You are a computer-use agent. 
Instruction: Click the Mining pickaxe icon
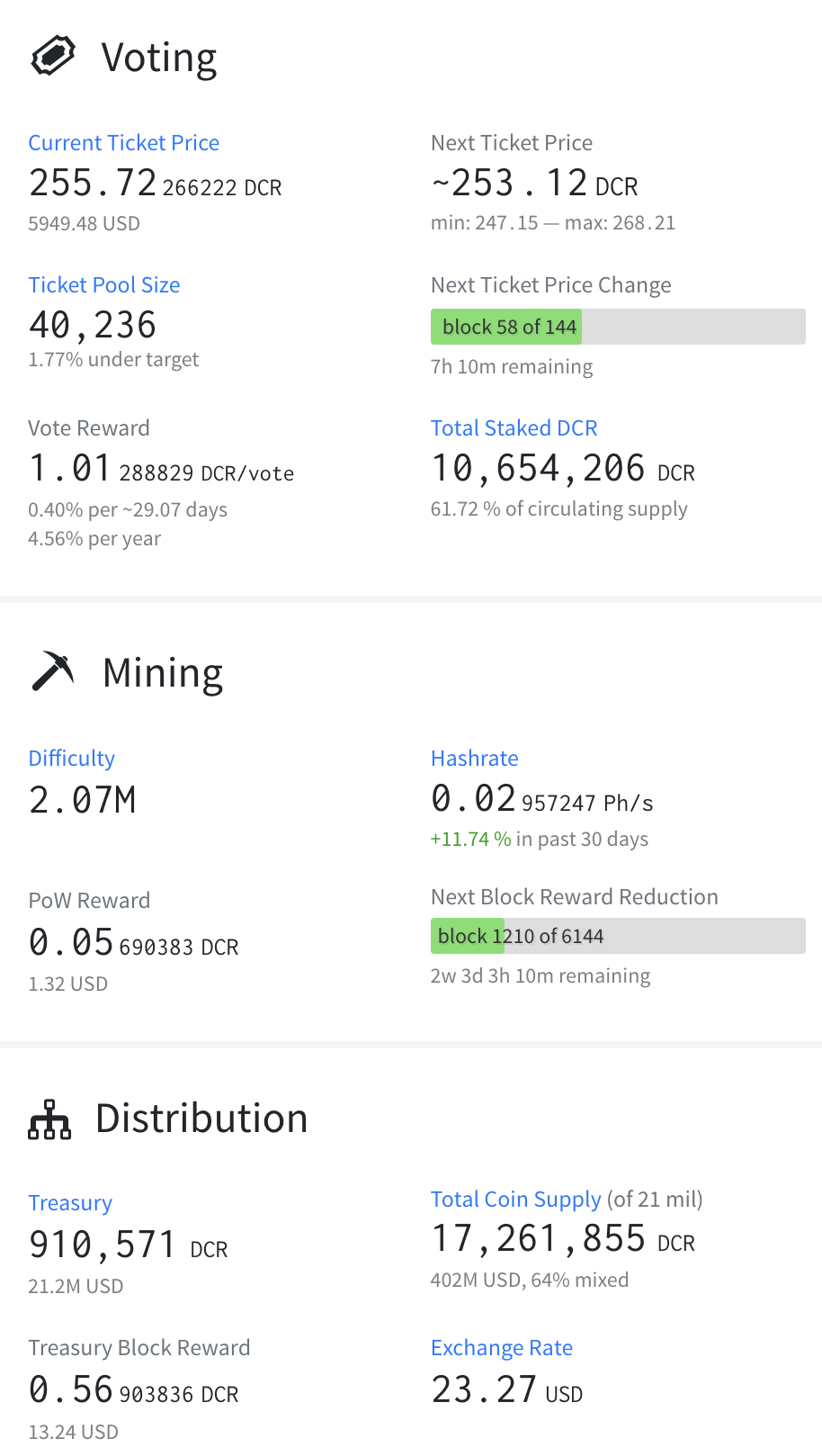[53, 671]
